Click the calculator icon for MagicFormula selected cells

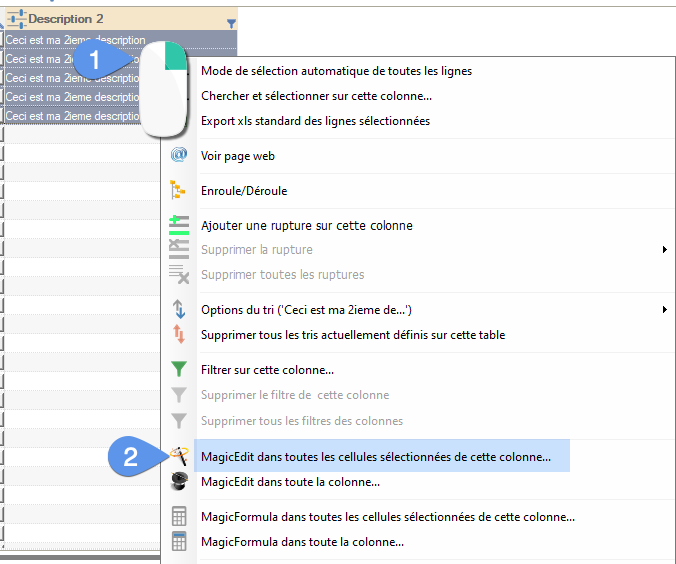(179, 517)
